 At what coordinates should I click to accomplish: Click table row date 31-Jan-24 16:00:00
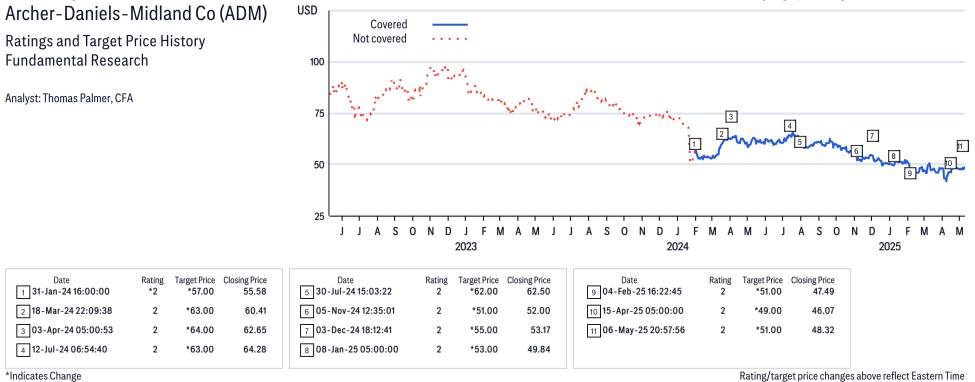[70, 291]
